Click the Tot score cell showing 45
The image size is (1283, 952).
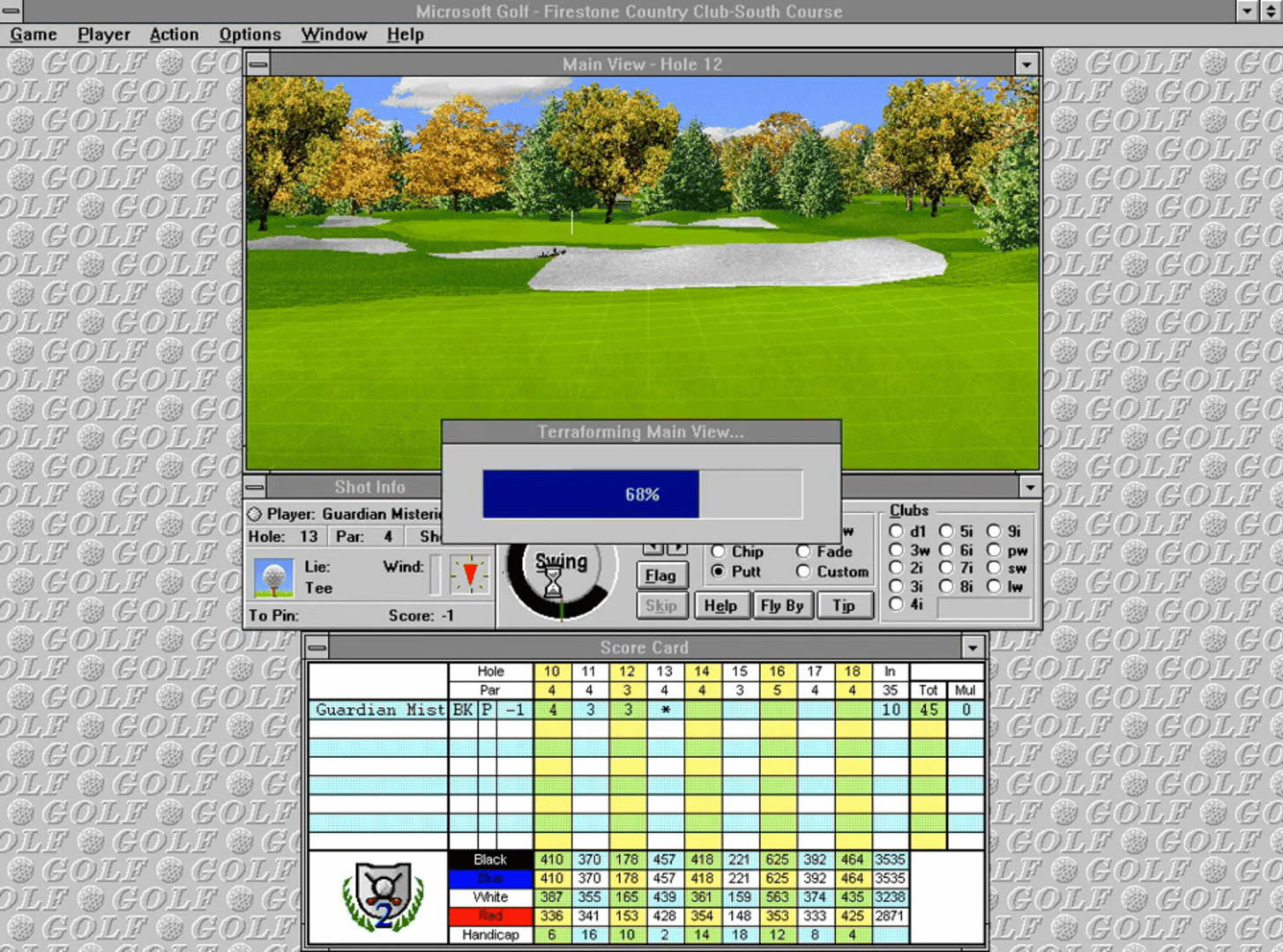[x=929, y=710]
